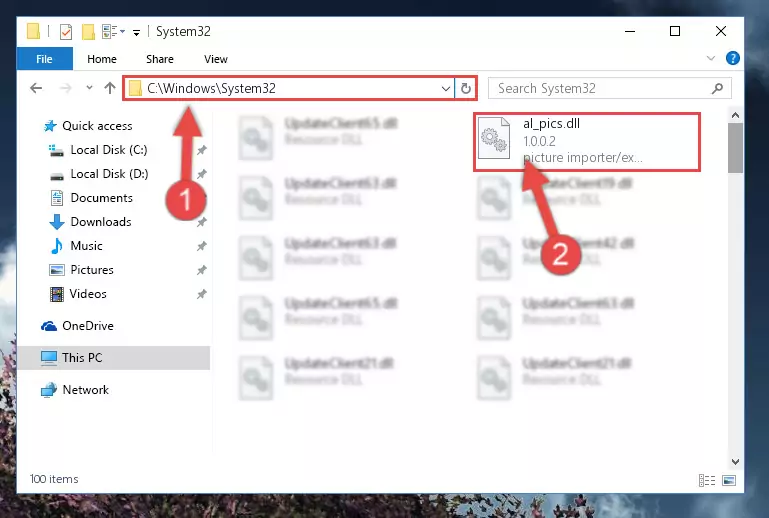Select OneDrive in navigation pane

77,326
